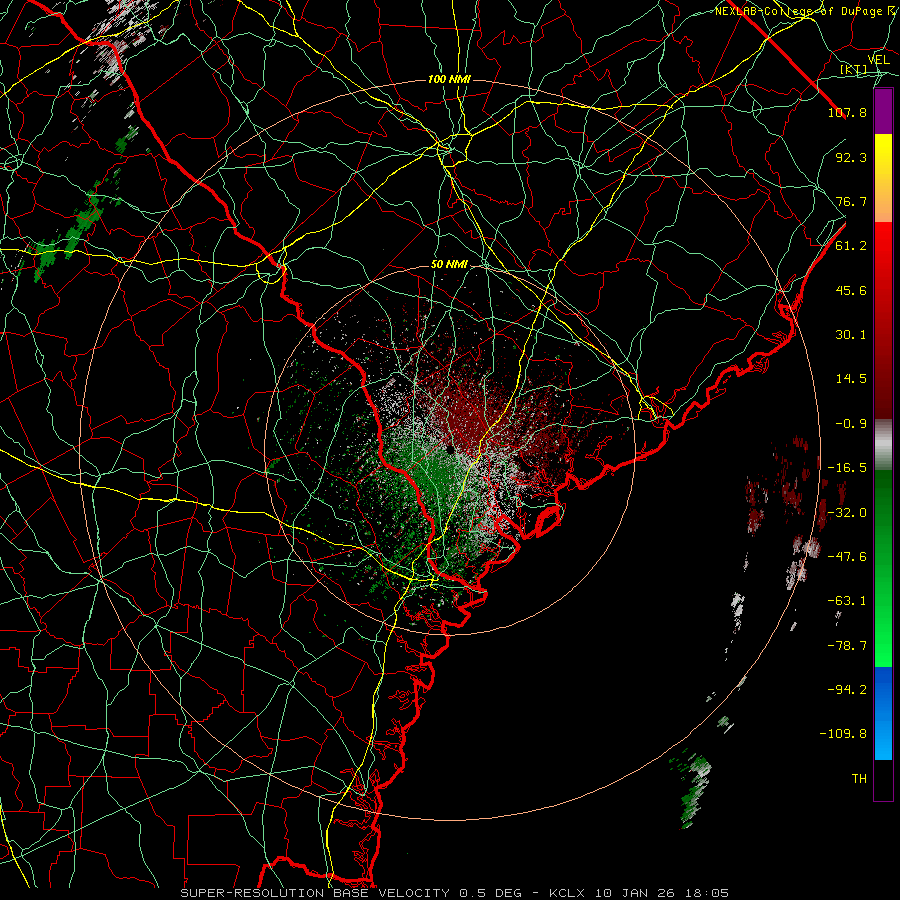The height and width of the screenshot is (900, 900).
Task: Click the -109.8 velocity scale value
Action: coord(843,734)
